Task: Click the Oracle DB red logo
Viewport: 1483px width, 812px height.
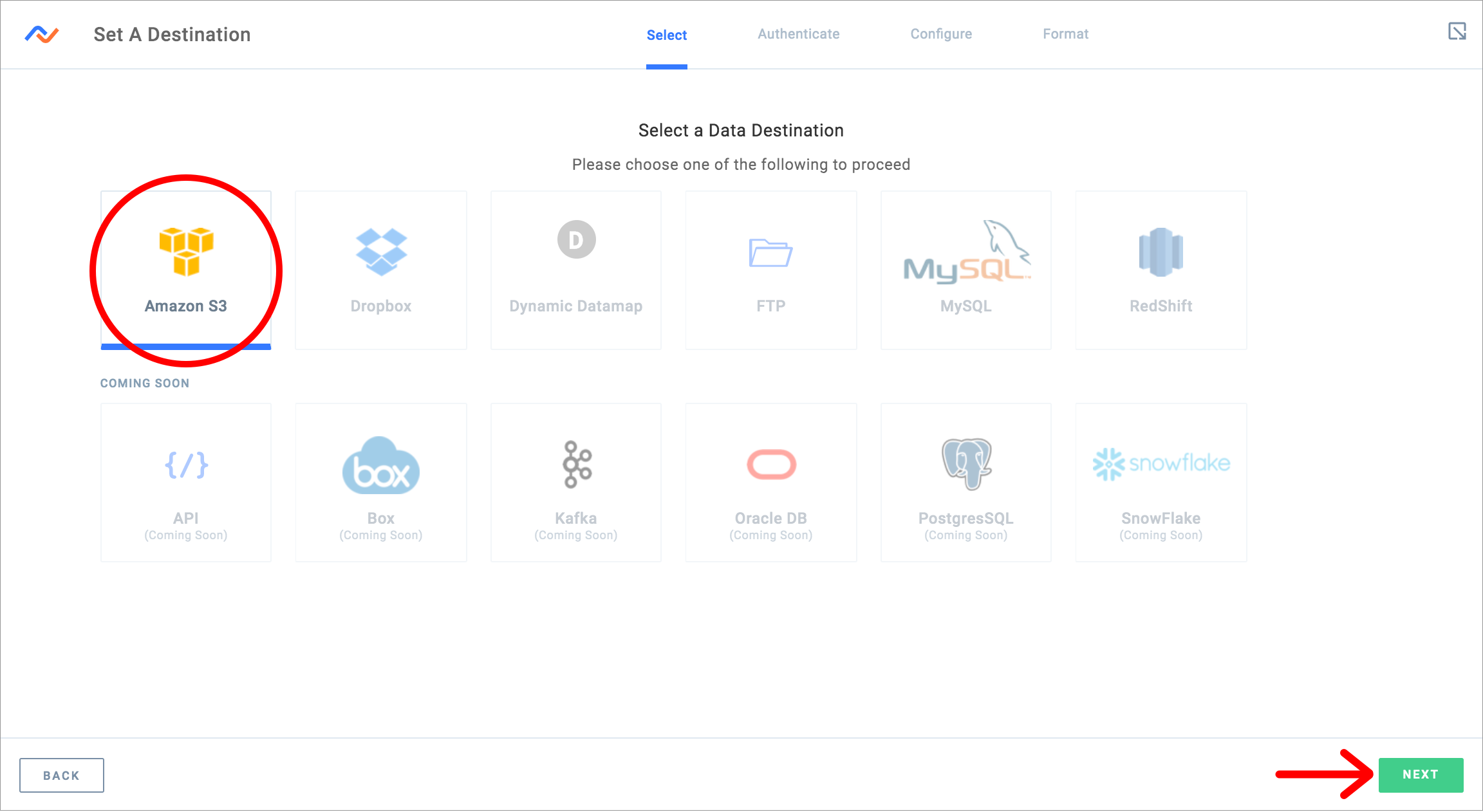Action: coord(771,464)
